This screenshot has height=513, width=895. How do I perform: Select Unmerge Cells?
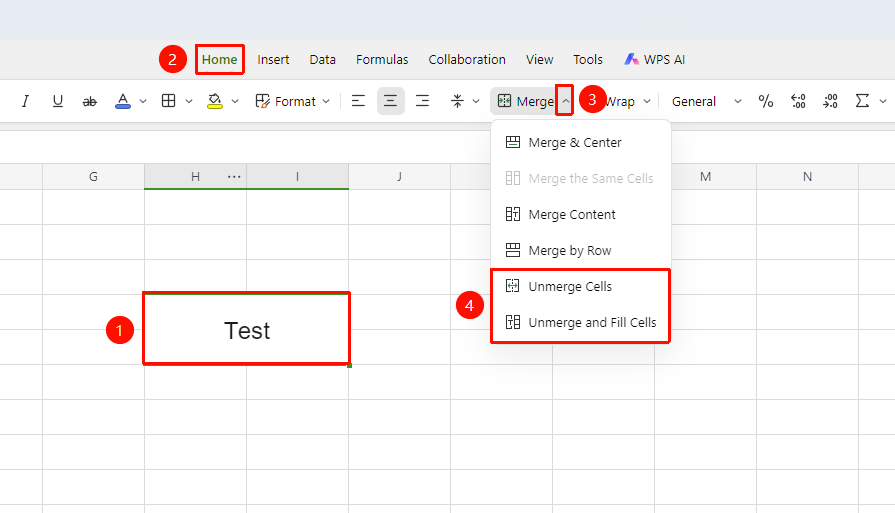(580, 286)
